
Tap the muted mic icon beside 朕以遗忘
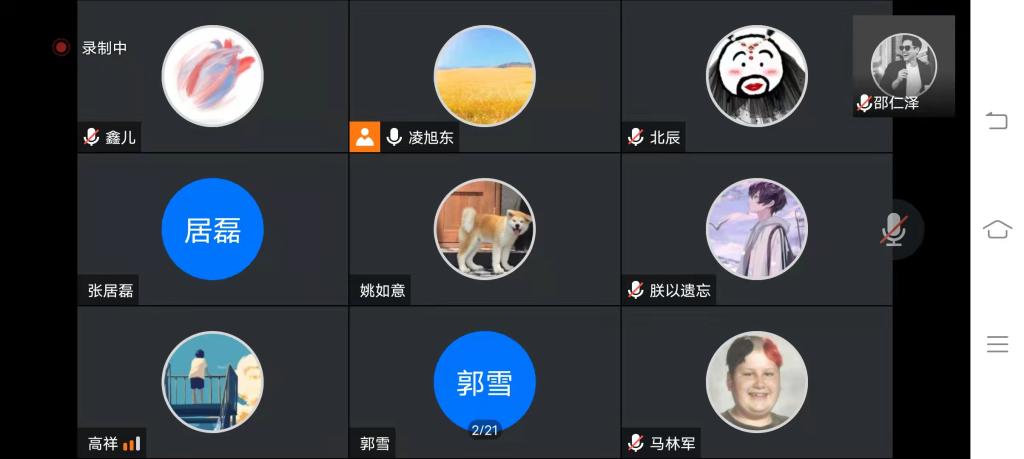tap(635, 290)
